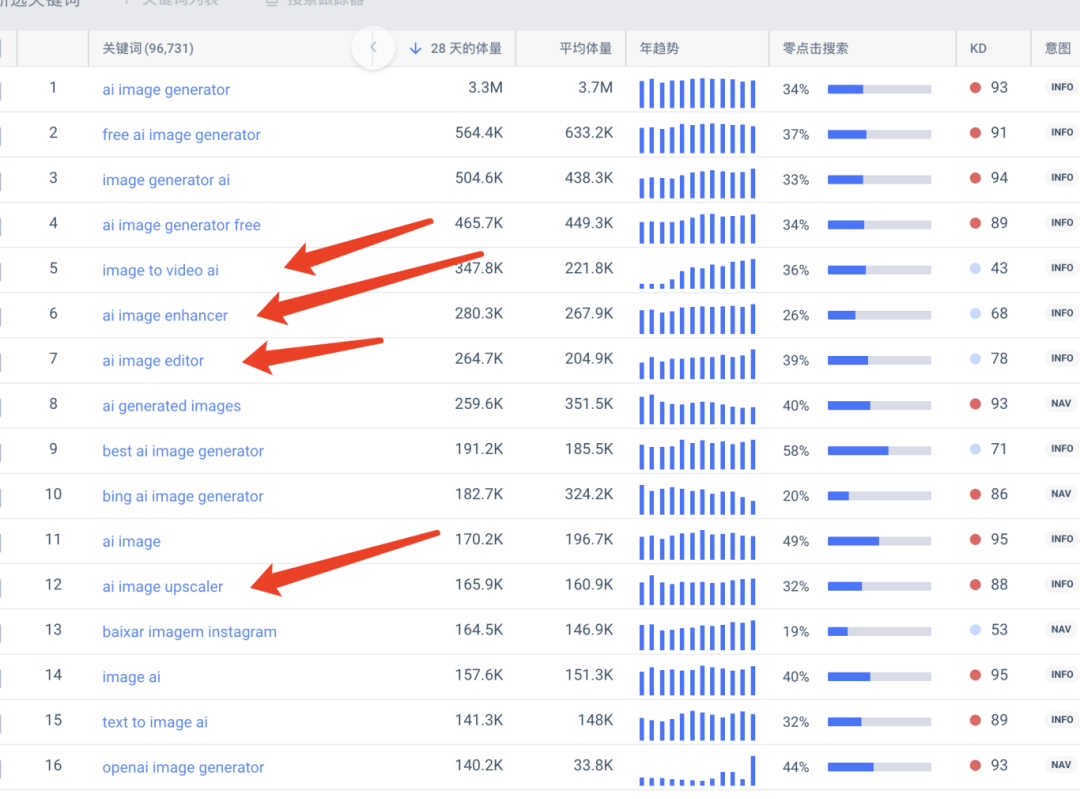Click the light KD dot for 'image to video ai'
The height and width of the screenshot is (799, 1080).
(x=975, y=269)
